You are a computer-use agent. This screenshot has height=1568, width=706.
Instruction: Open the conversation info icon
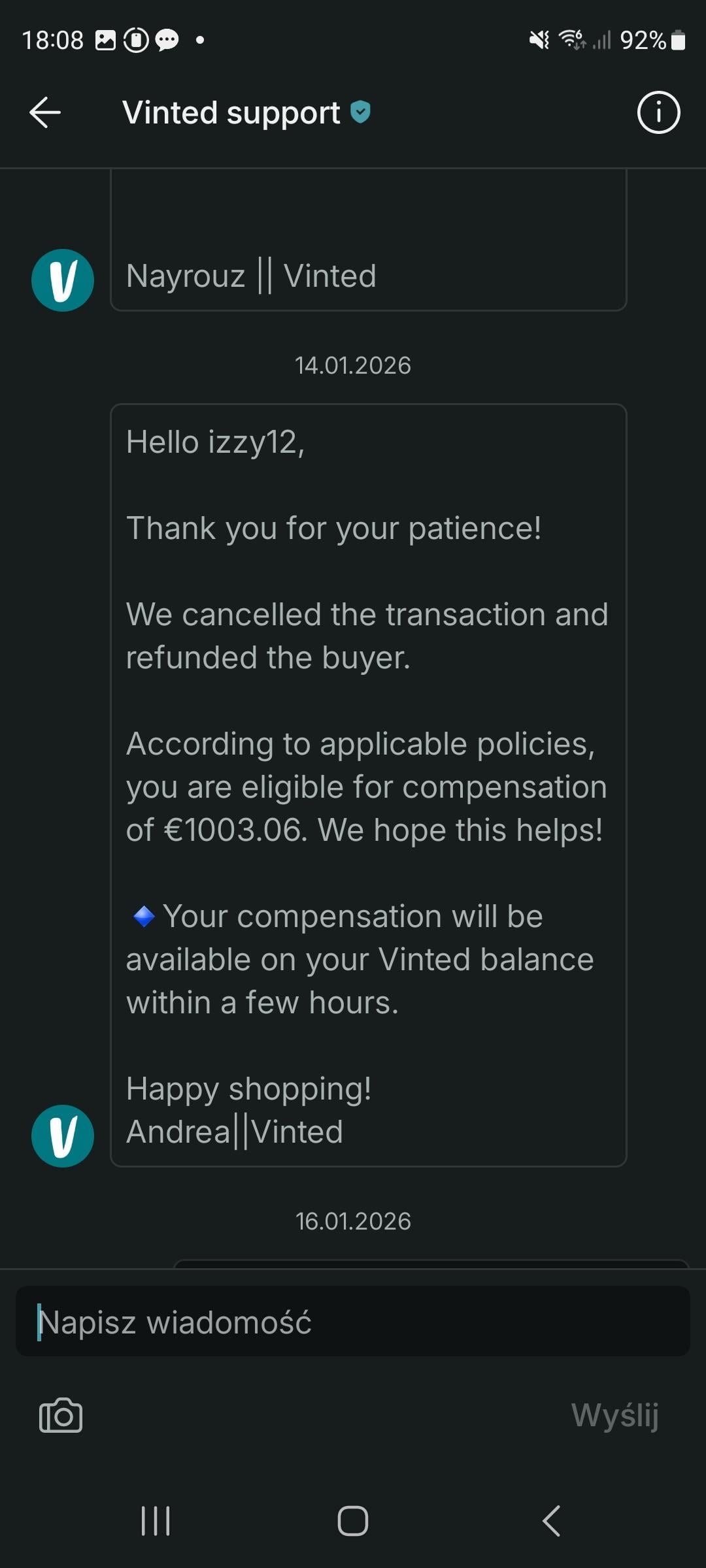tap(658, 112)
